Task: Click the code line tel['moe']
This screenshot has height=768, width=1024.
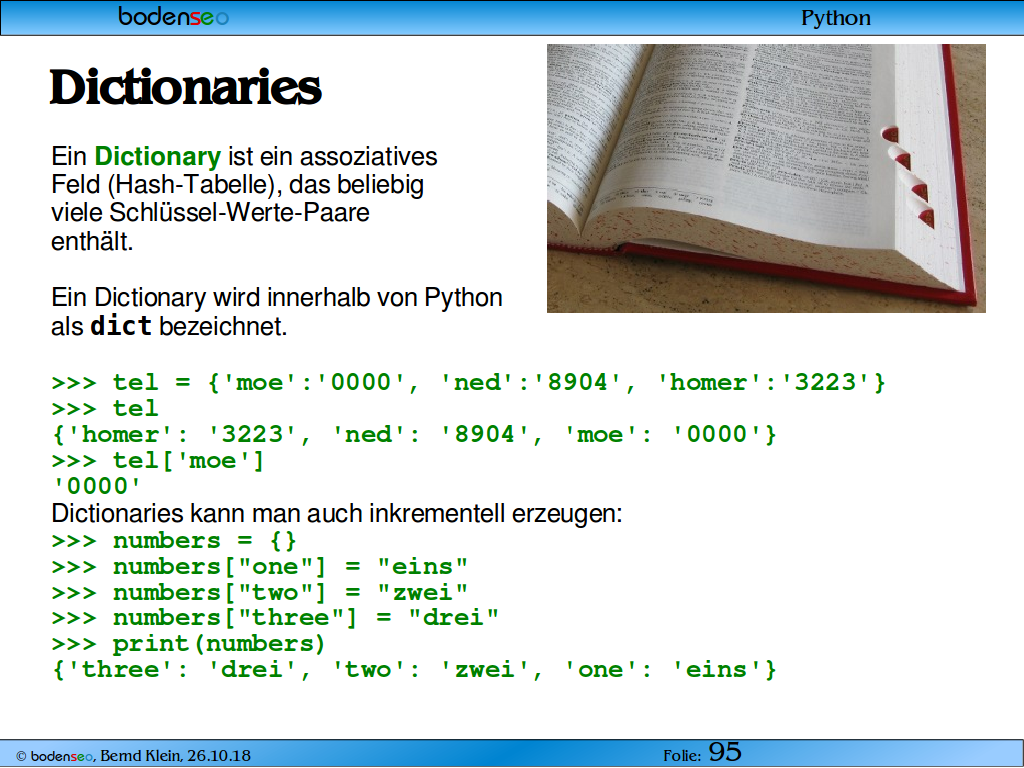Action: click(x=157, y=460)
